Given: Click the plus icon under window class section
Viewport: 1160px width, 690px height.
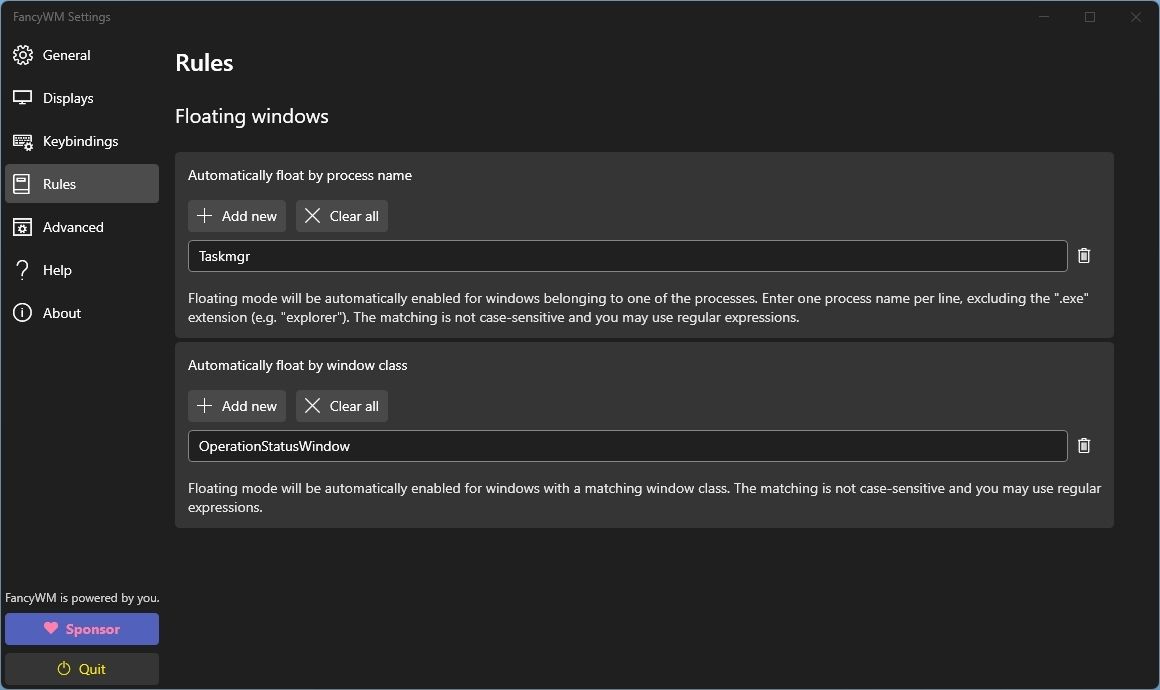Looking at the screenshot, I should click(x=203, y=405).
